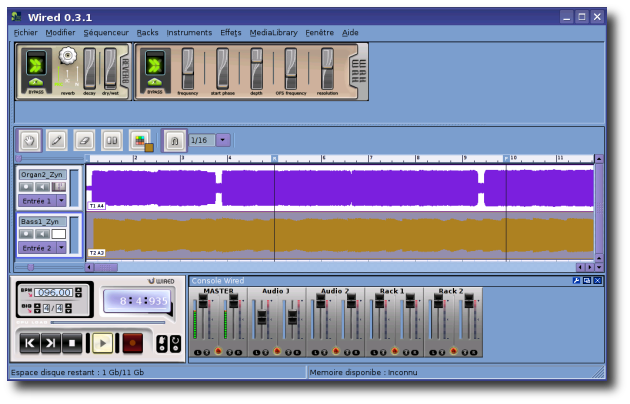
Task: Open the color palette tool
Action: pos(140,141)
